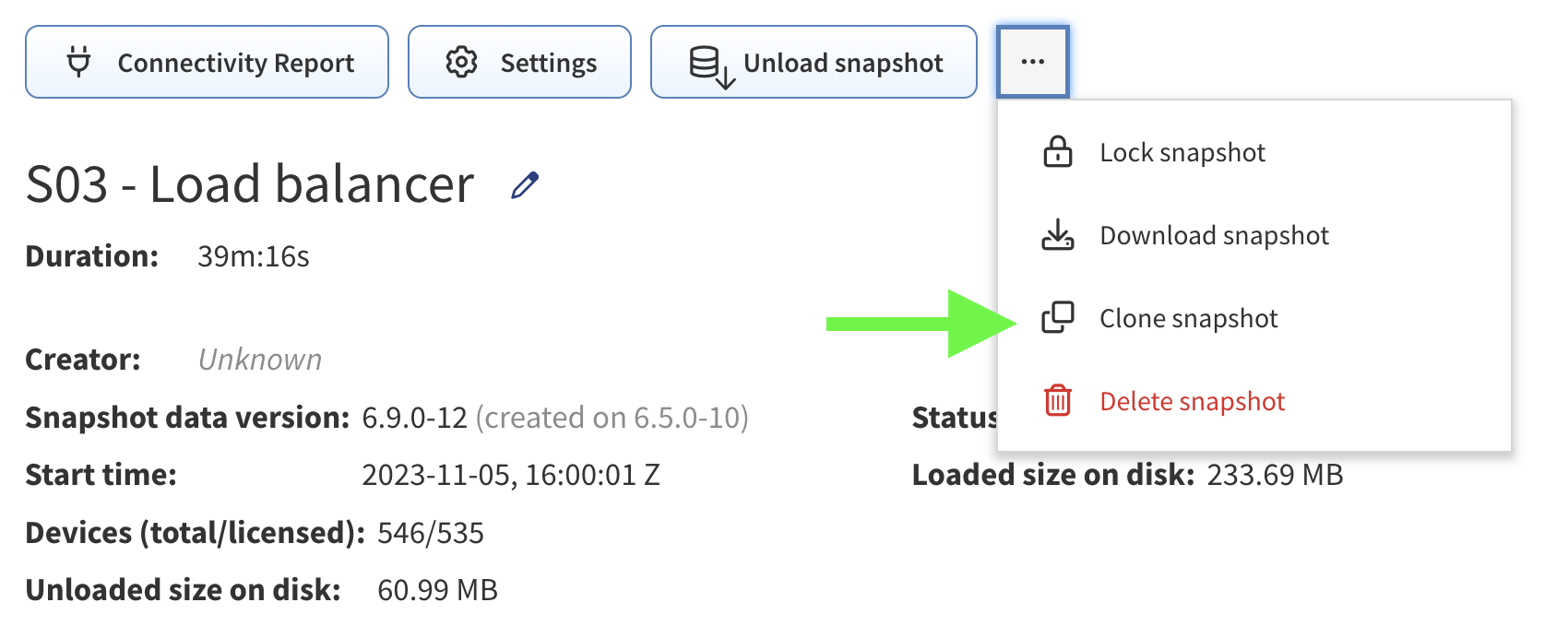
Task: Click the Start time value 2023-11-05
Action: click(x=510, y=475)
